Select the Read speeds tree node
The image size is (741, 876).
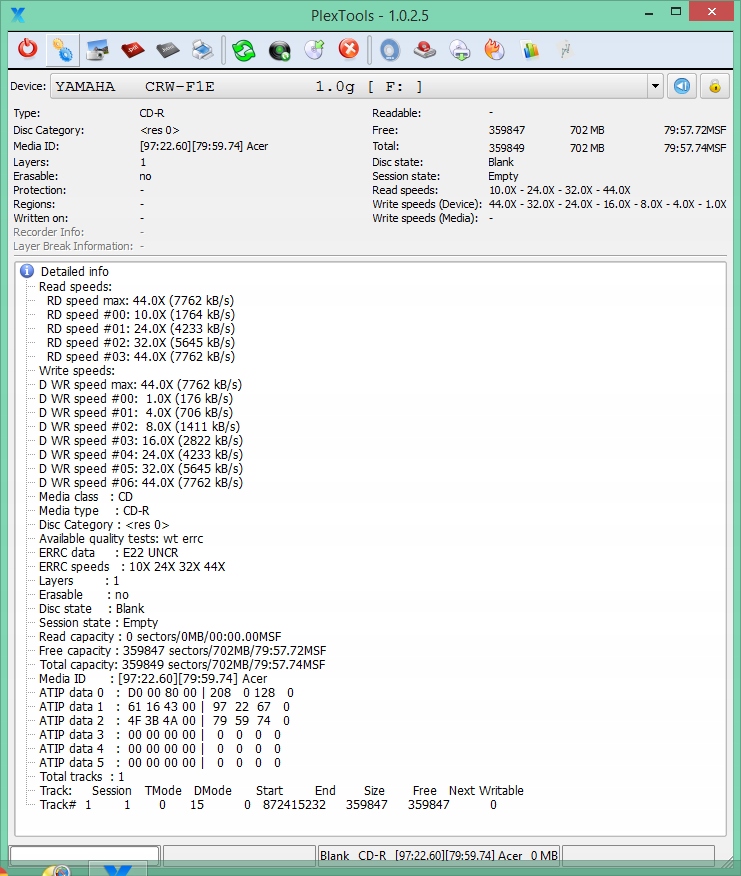[75, 287]
